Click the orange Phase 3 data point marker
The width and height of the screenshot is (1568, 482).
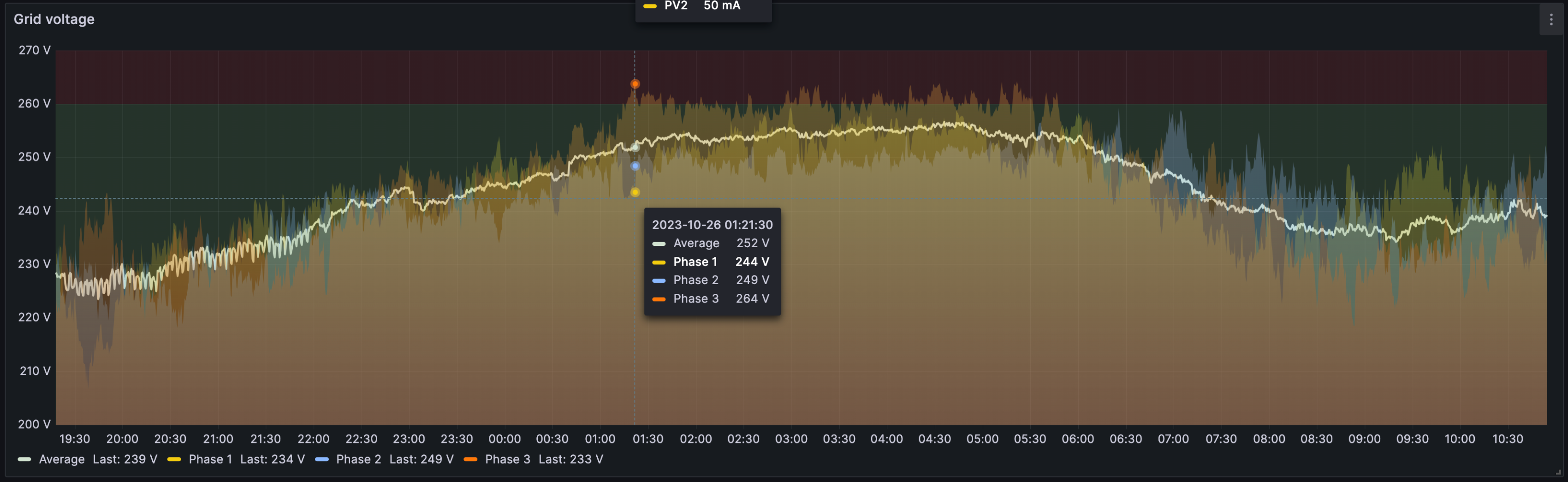[635, 84]
